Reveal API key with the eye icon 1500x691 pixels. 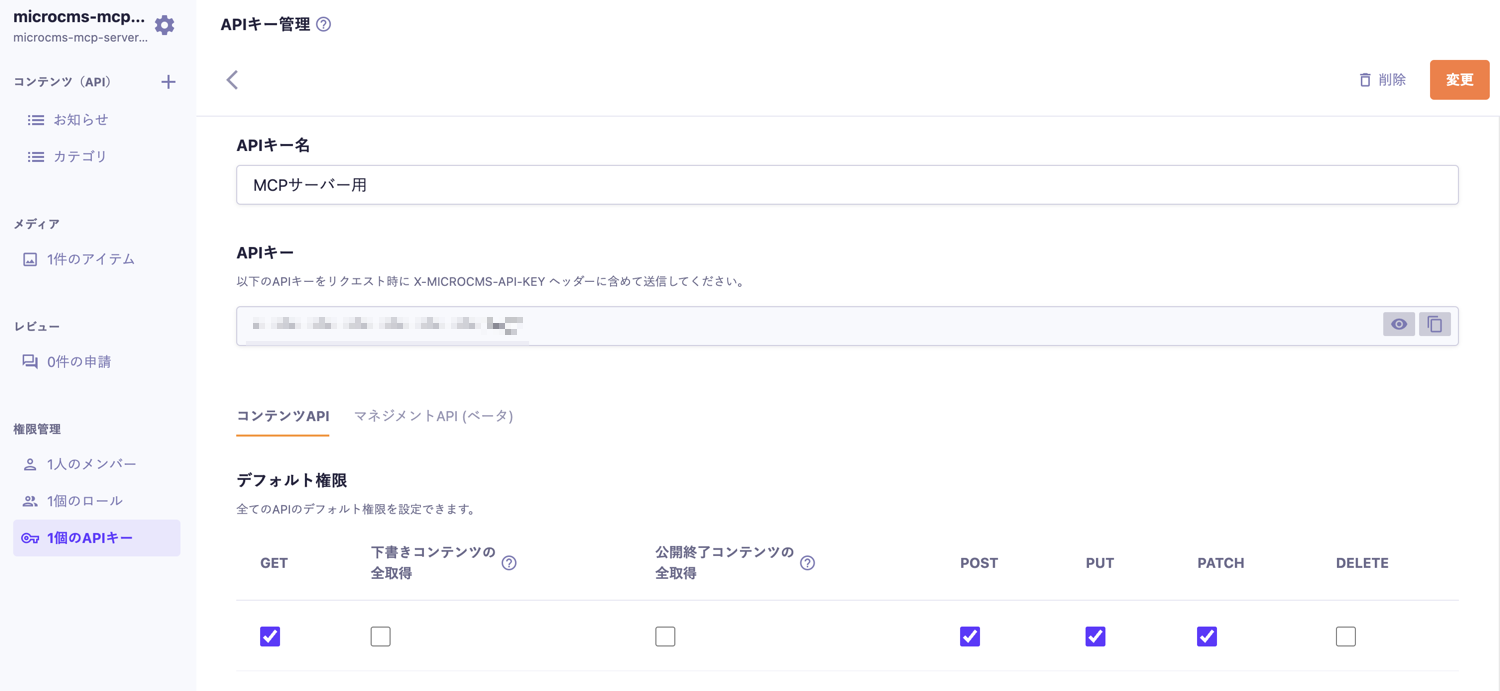(x=1398, y=324)
